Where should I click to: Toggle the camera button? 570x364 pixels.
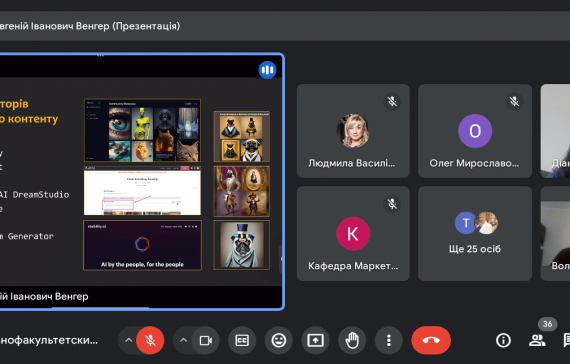205,340
